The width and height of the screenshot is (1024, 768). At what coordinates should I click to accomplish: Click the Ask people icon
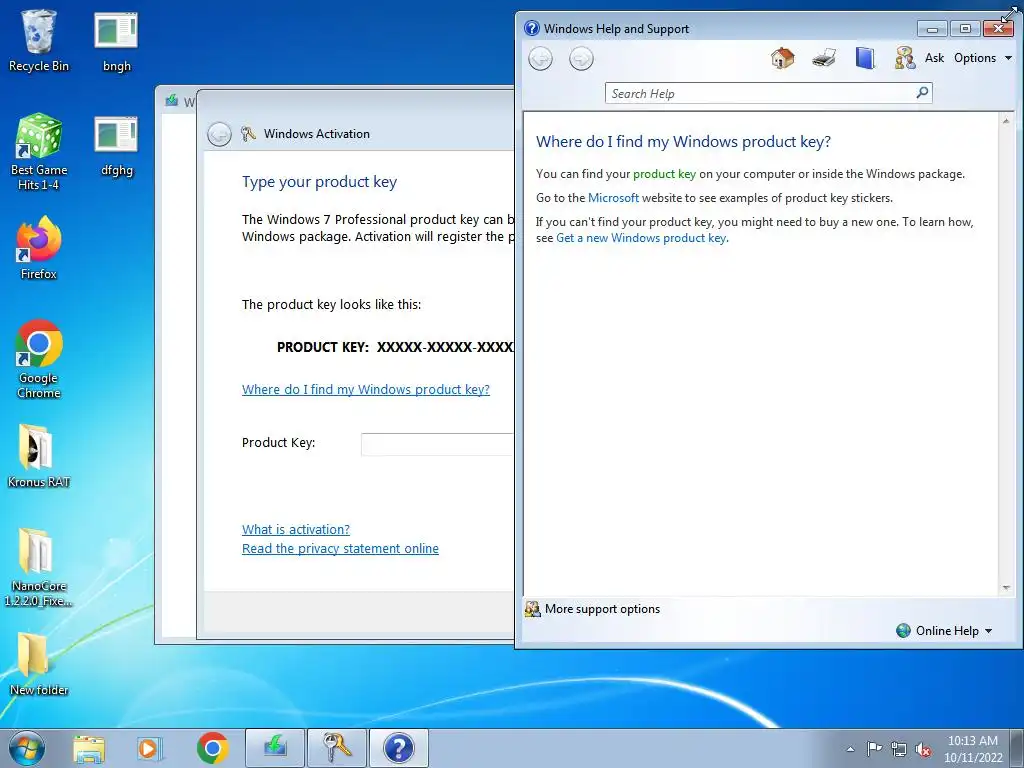[904, 58]
